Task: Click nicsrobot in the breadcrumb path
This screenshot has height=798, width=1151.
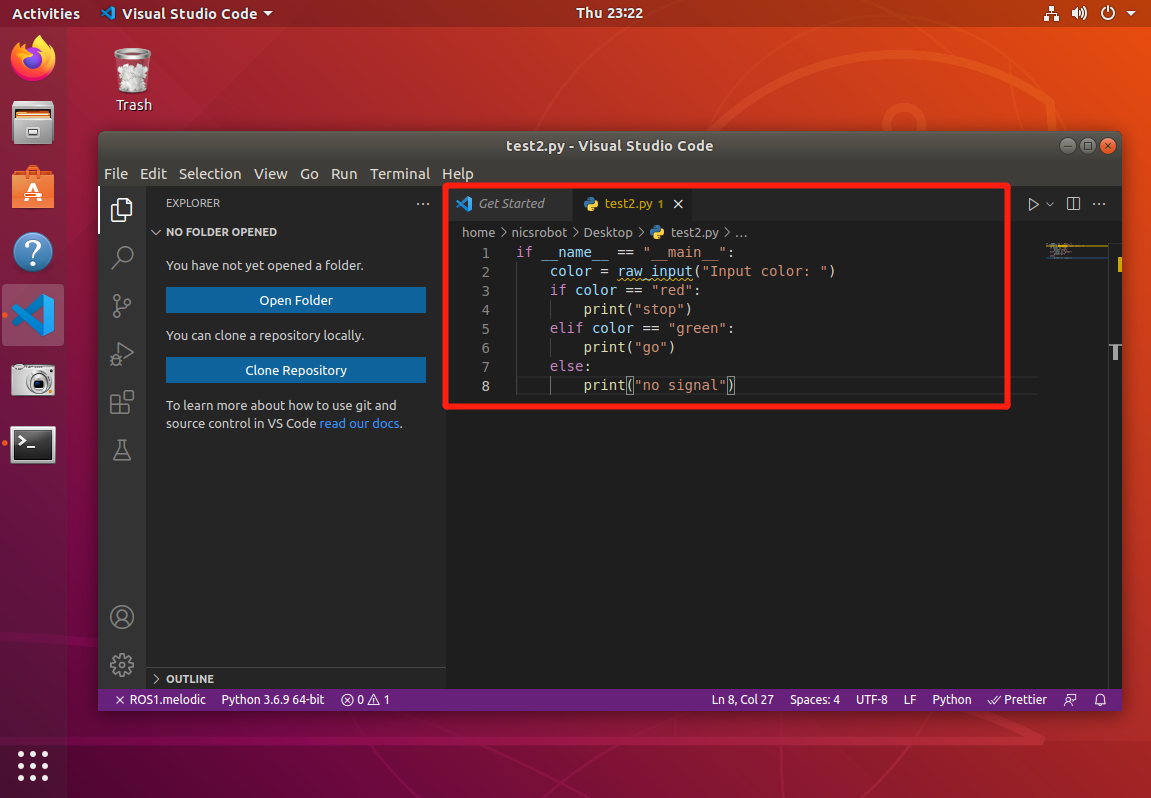Action: (539, 232)
